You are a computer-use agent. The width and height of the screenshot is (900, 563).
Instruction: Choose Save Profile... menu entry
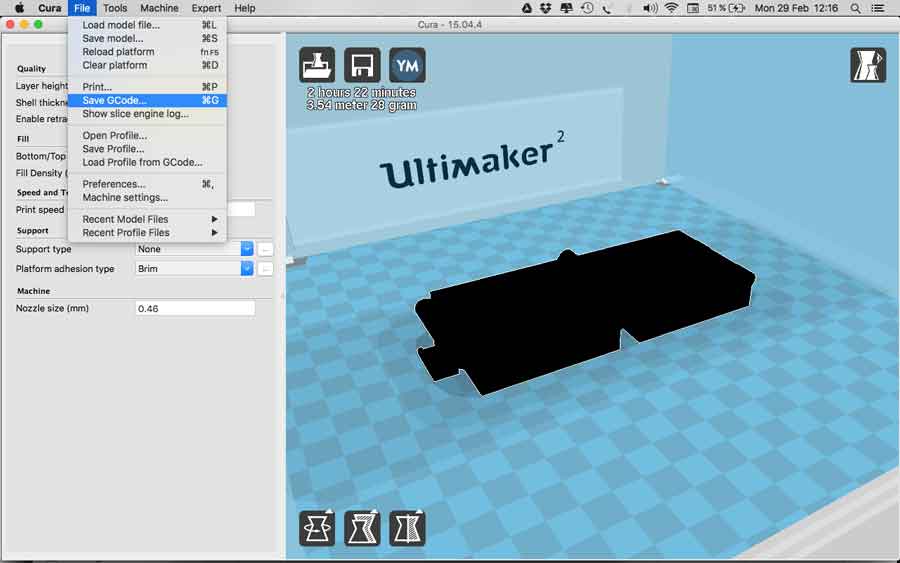(147, 149)
